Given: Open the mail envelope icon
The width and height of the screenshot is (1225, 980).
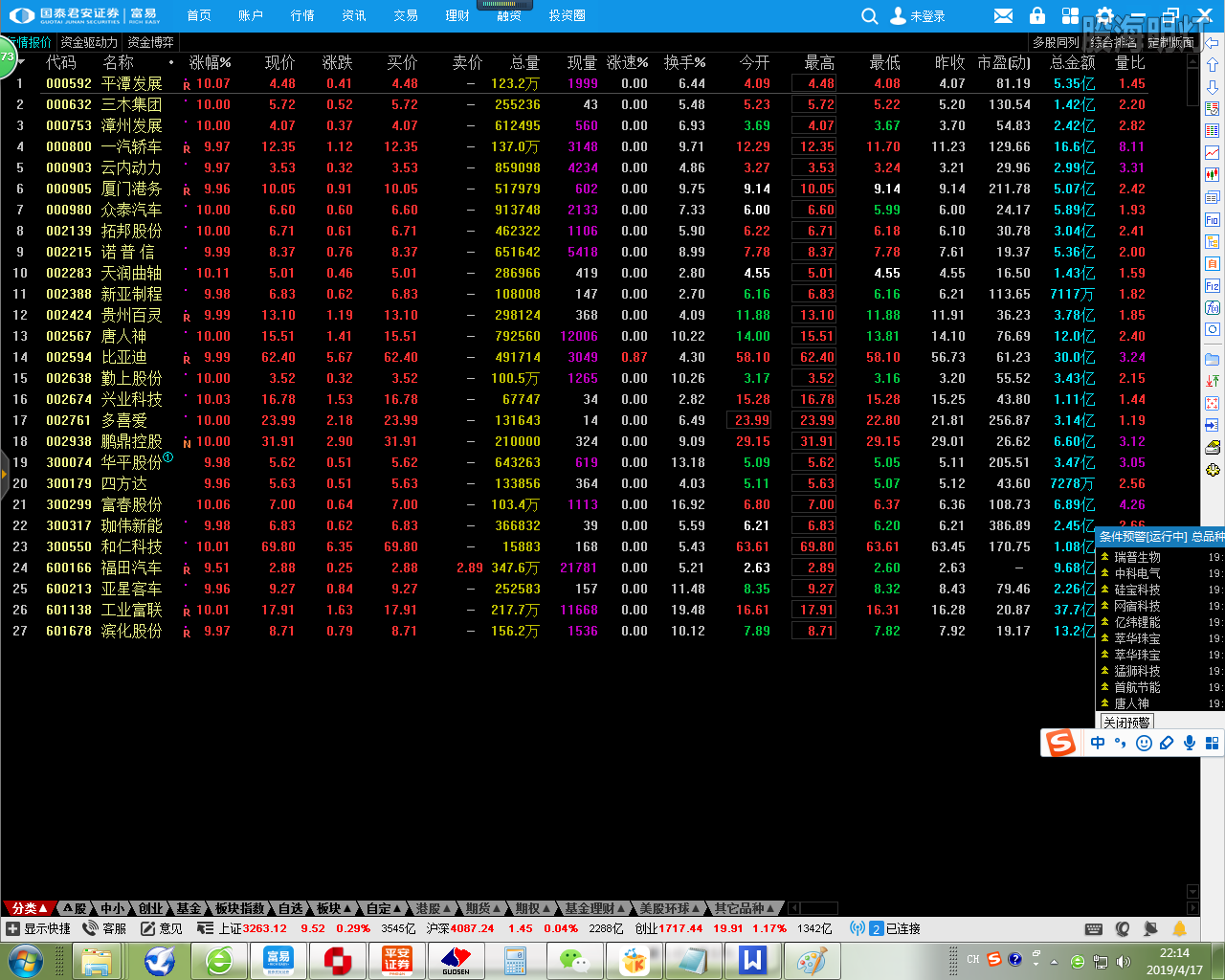Looking at the screenshot, I should click(1003, 16).
